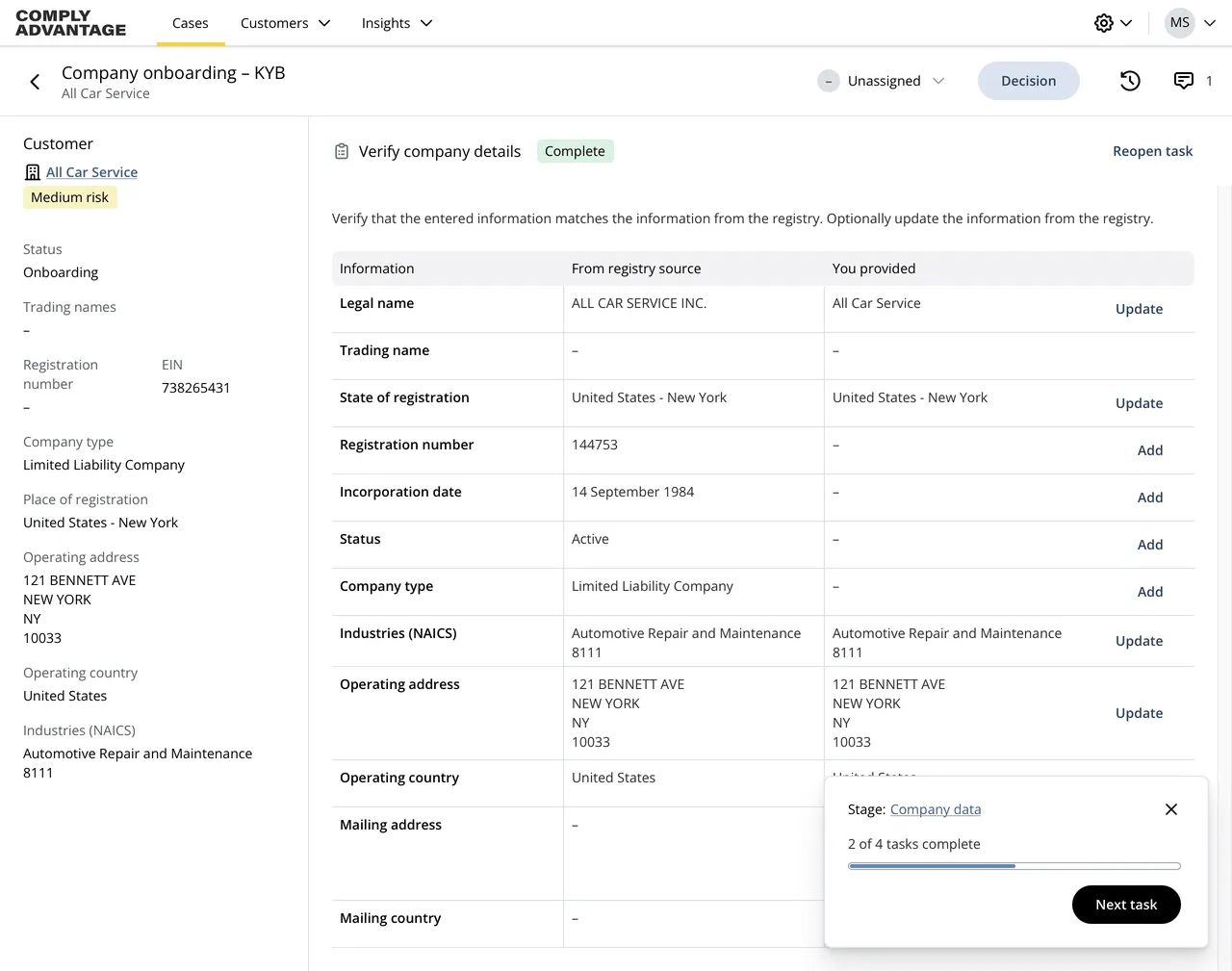The image size is (1232, 971).
Task: Open the MS user avatar menu
Action: (x=1180, y=22)
